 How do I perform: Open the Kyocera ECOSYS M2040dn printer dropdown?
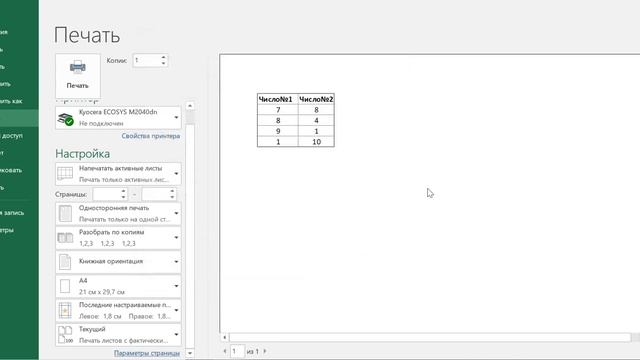click(118, 118)
